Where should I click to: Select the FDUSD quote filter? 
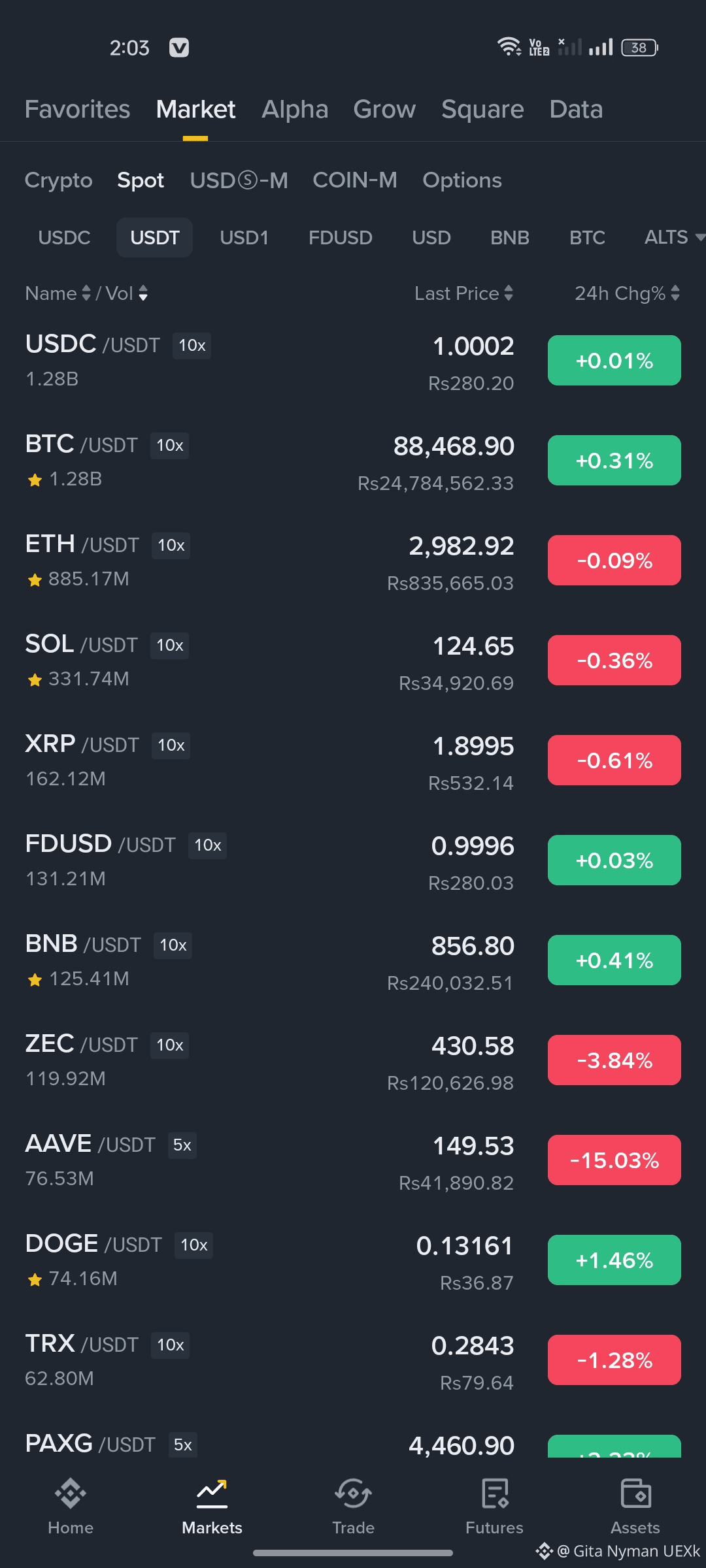click(x=340, y=238)
